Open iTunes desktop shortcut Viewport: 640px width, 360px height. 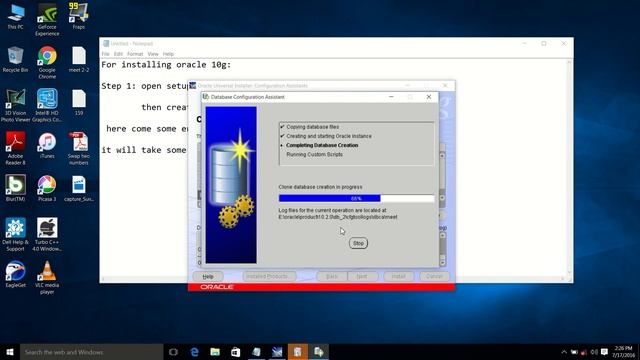pyautogui.click(x=47, y=146)
